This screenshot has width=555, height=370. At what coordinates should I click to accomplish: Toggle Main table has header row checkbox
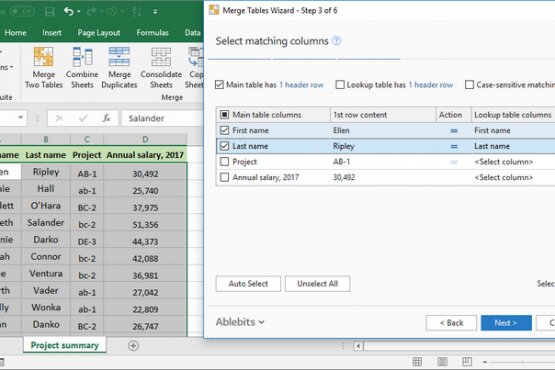219,85
